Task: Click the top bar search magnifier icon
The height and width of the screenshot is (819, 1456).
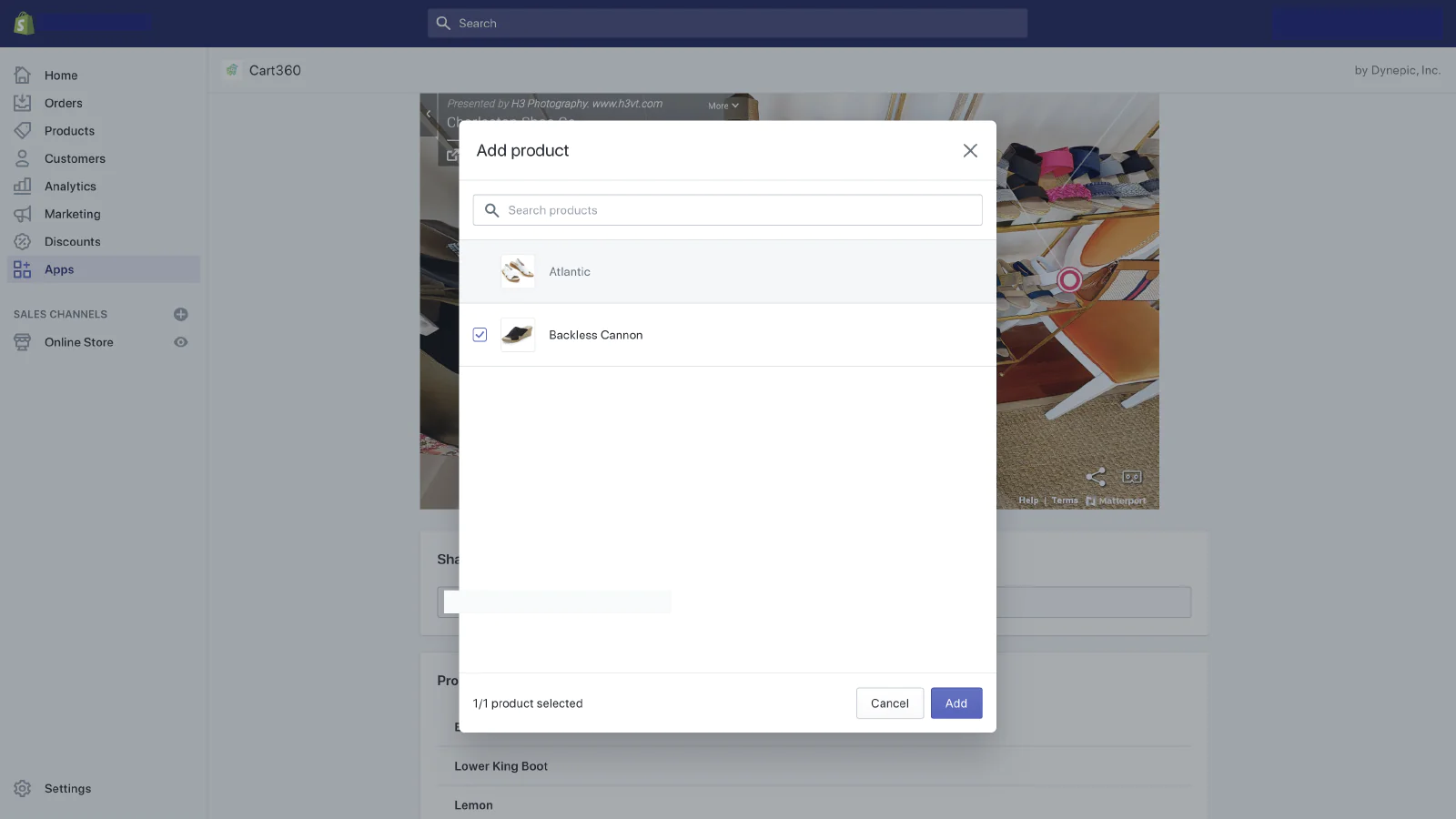Action: tap(443, 24)
